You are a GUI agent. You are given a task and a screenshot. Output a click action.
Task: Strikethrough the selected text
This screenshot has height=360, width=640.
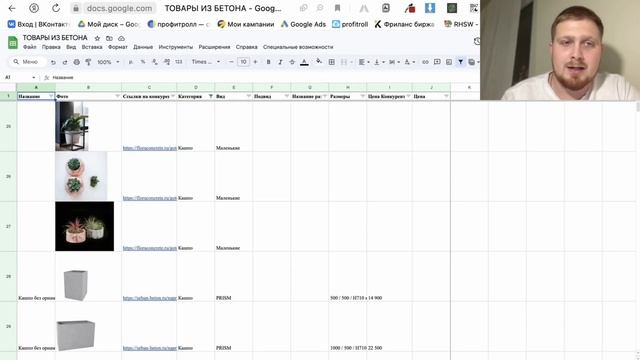292,62
